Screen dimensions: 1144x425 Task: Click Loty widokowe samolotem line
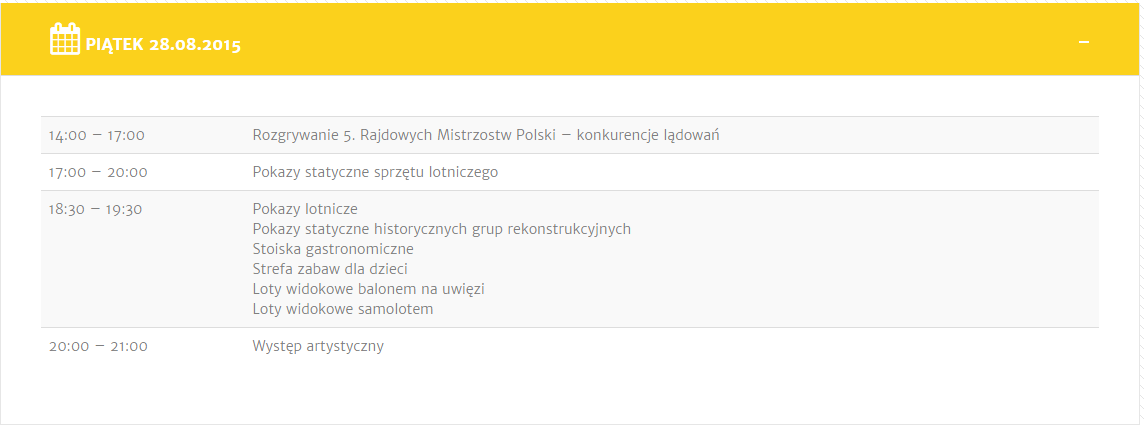tap(343, 309)
